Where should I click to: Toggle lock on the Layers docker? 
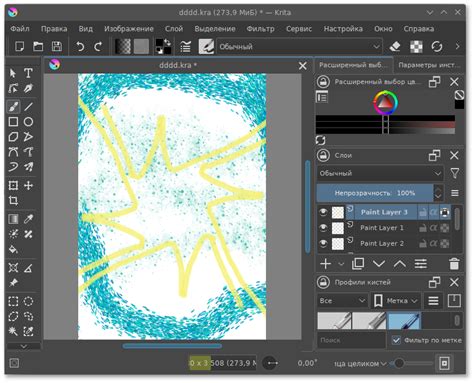click(323, 155)
